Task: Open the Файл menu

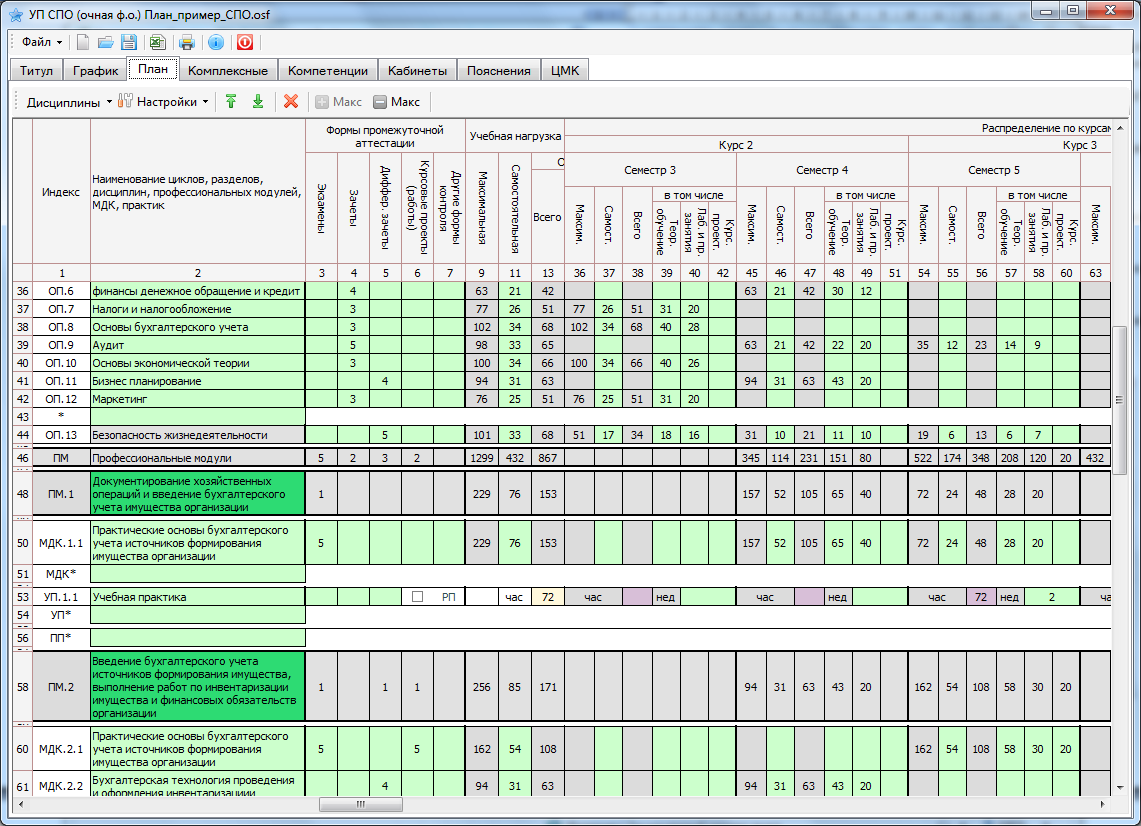Action: coord(41,42)
